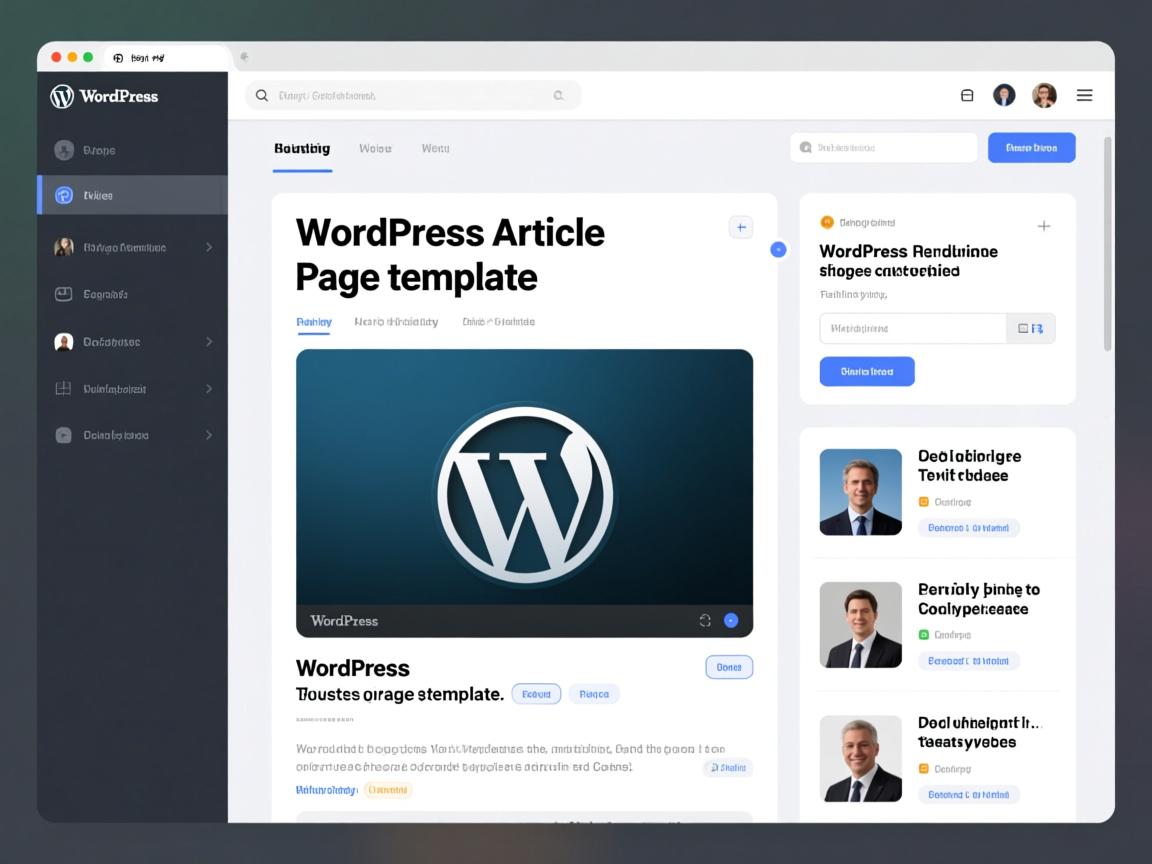Click the refresh icon in the image caption bar
Viewport: 1152px width, 864px height.
[x=705, y=621]
